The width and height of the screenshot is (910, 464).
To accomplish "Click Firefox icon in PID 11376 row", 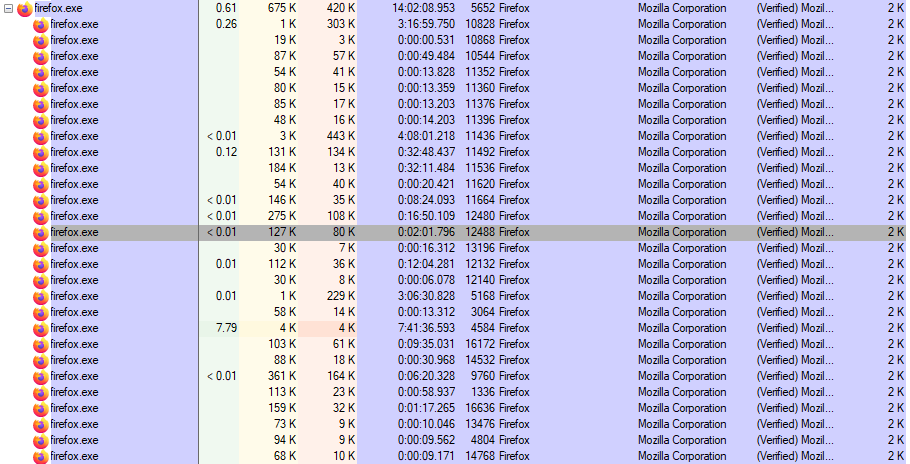I will pos(41,105).
